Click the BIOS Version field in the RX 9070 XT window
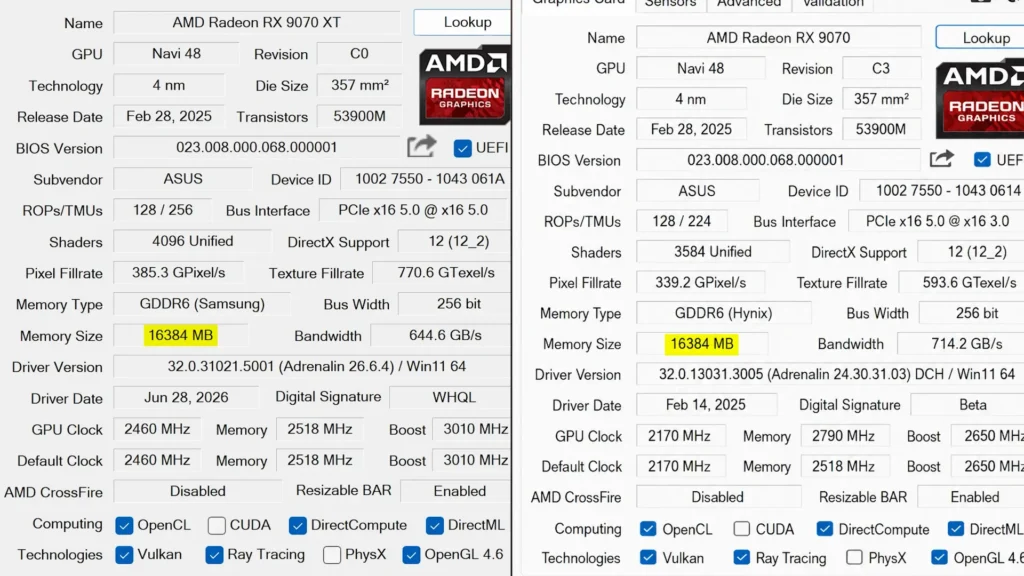The width and height of the screenshot is (1024, 576). (257, 148)
